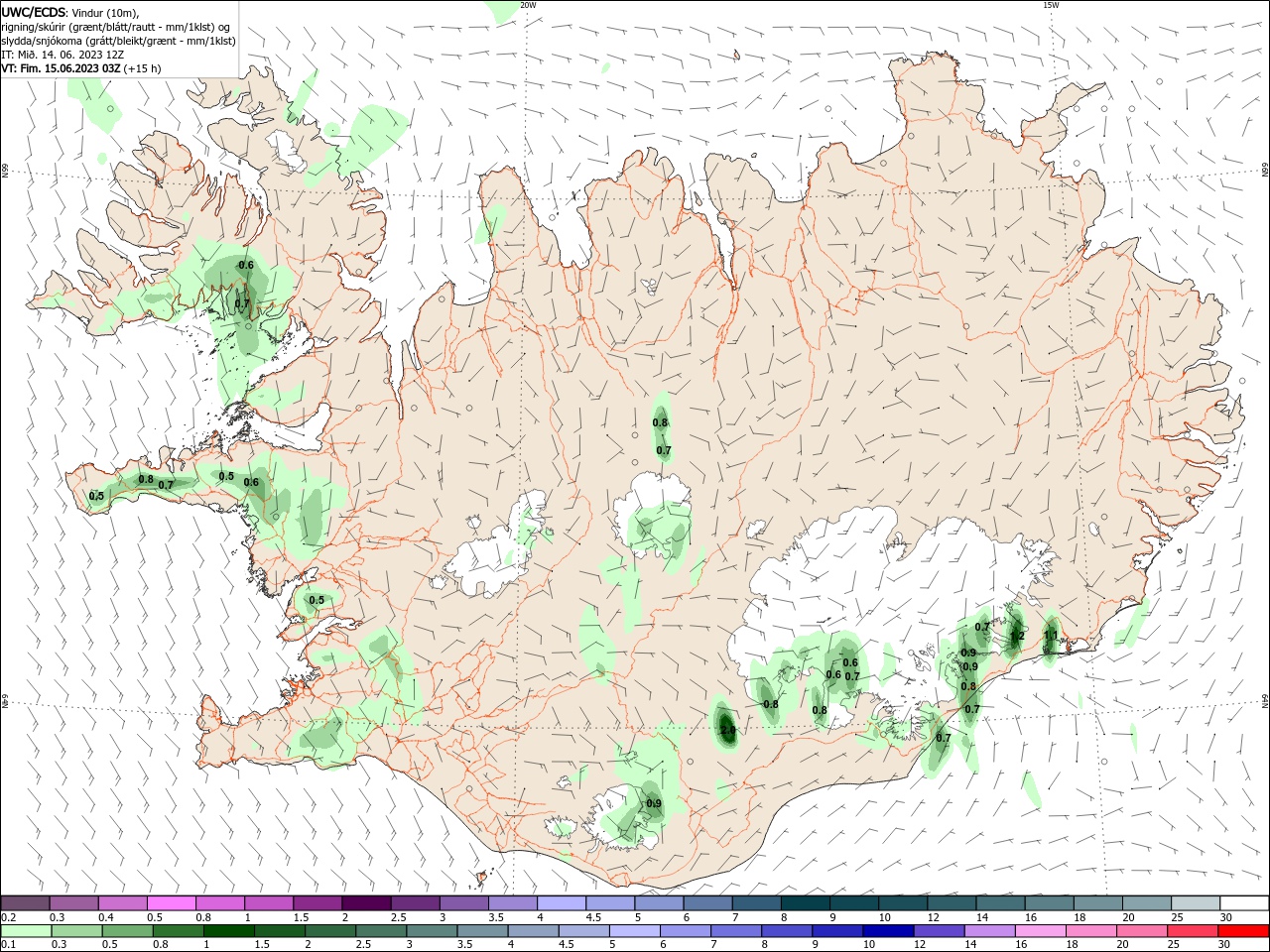Pick the violet 12 rain legend swatch
The width and height of the screenshot is (1270, 952).
(938, 931)
